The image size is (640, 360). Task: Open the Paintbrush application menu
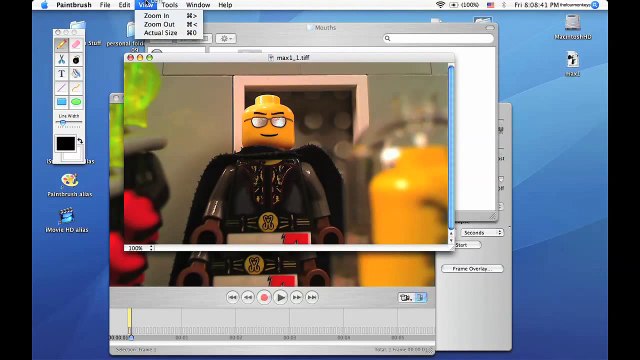point(73,5)
